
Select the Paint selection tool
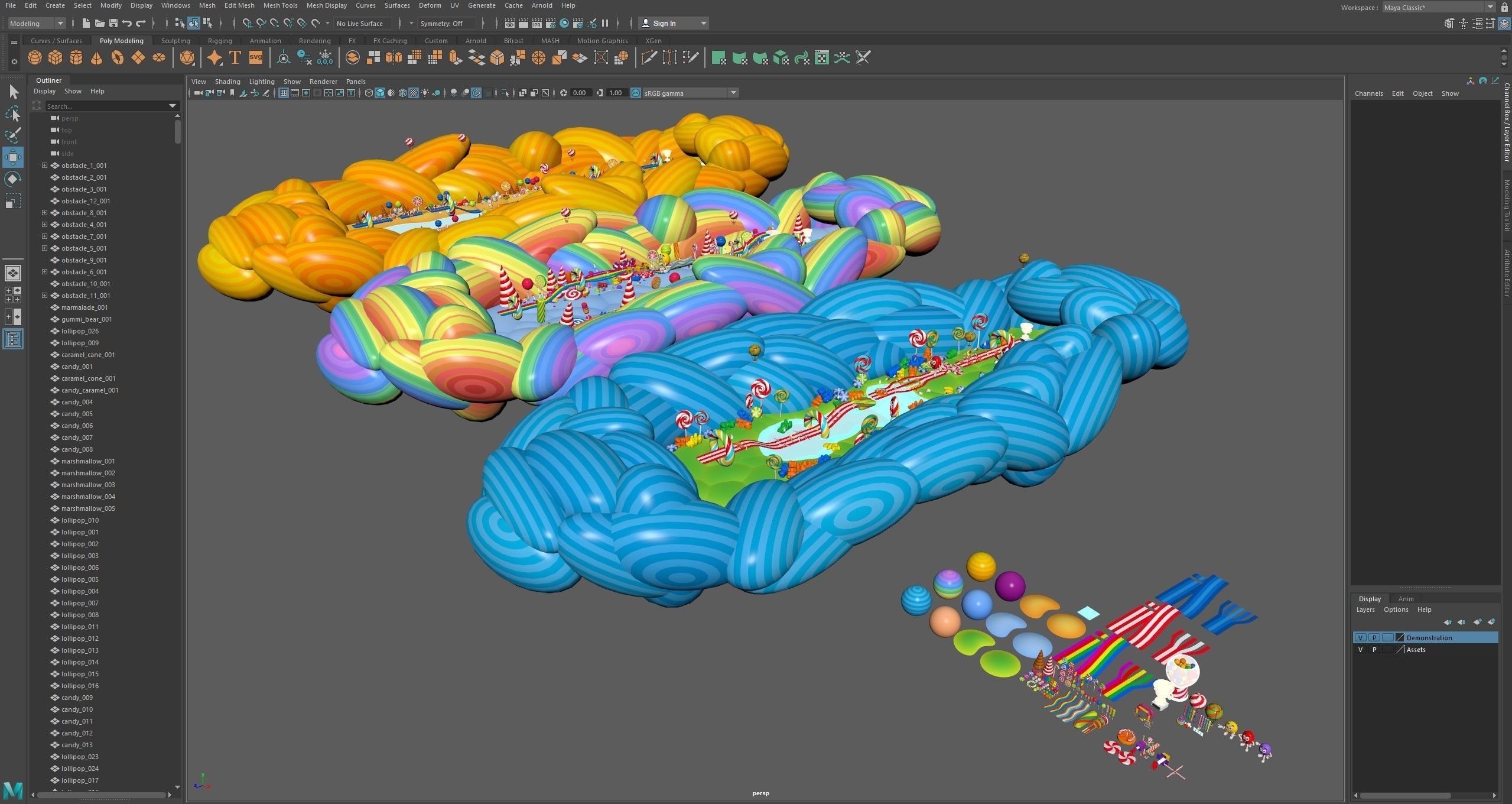tap(13, 135)
